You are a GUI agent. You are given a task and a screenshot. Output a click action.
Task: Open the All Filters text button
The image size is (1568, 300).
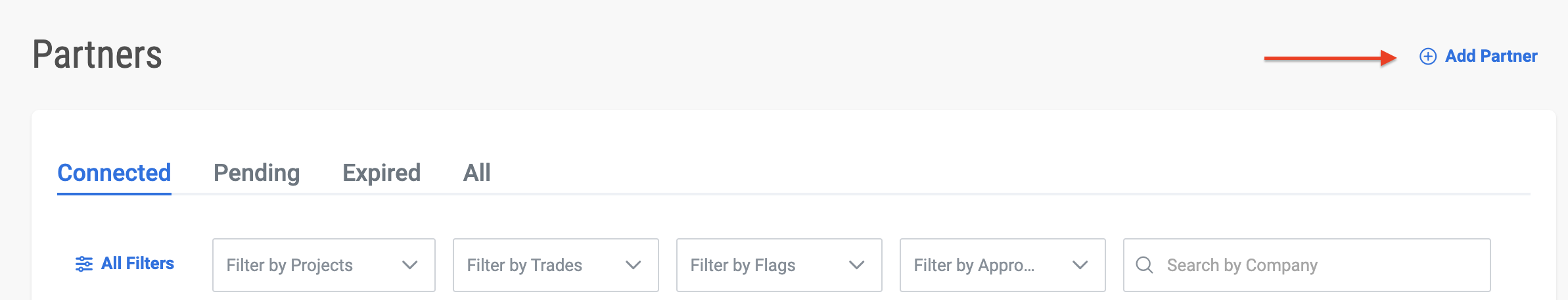point(137,263)
